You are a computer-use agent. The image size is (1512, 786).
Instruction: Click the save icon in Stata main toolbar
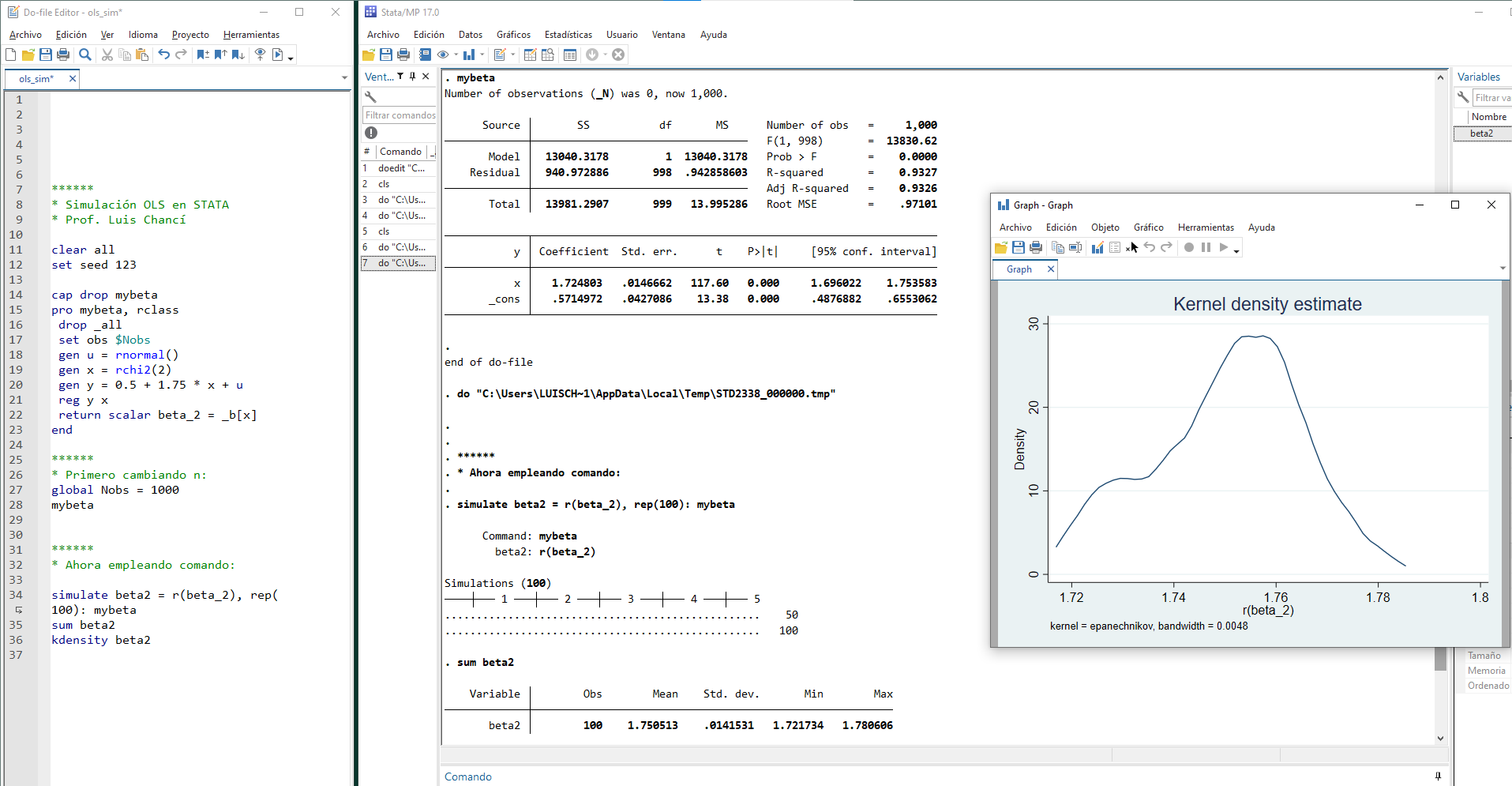tap(386, 55)
